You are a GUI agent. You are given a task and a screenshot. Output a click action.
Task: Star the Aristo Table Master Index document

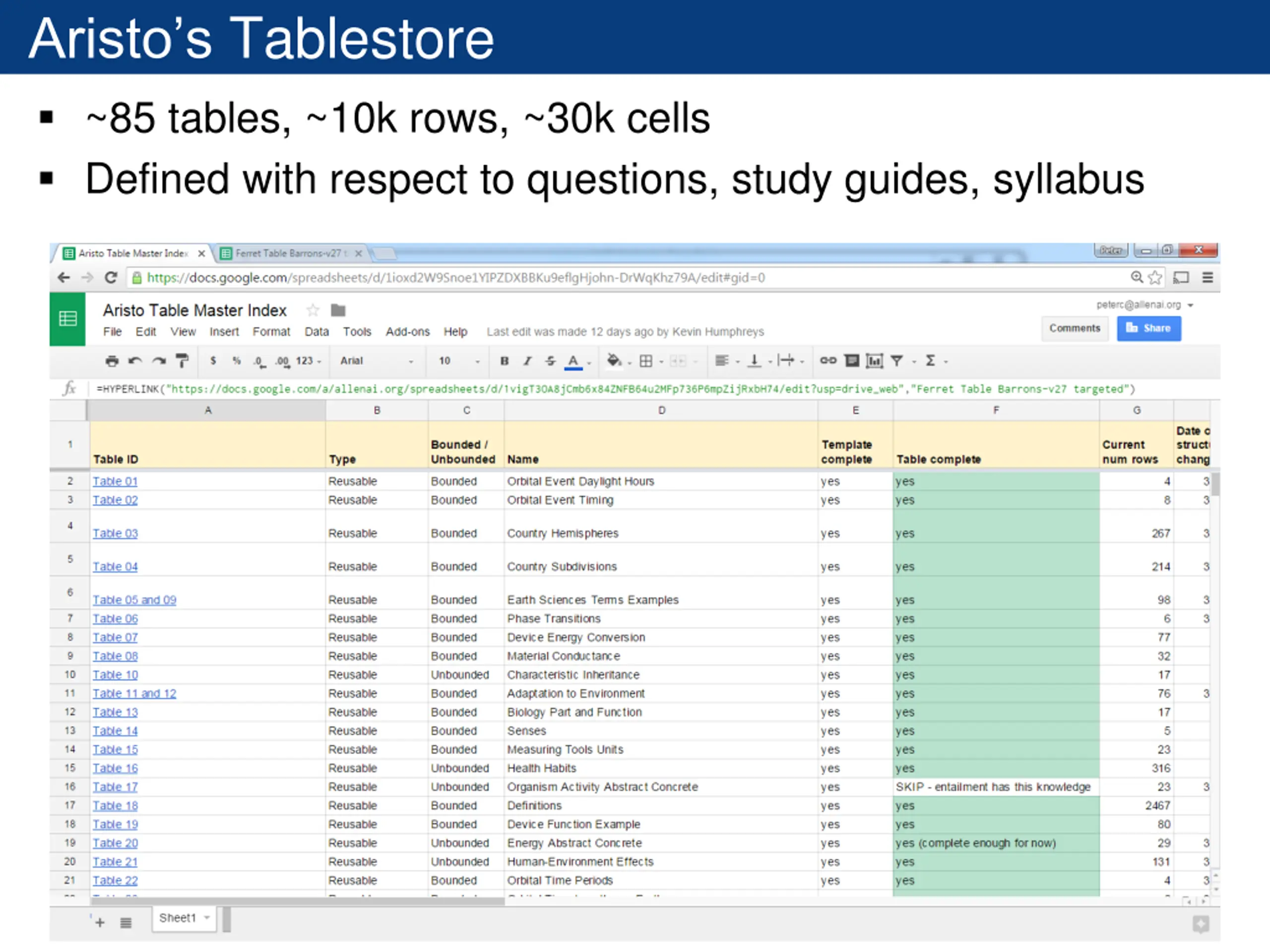(x=313, y=310)
